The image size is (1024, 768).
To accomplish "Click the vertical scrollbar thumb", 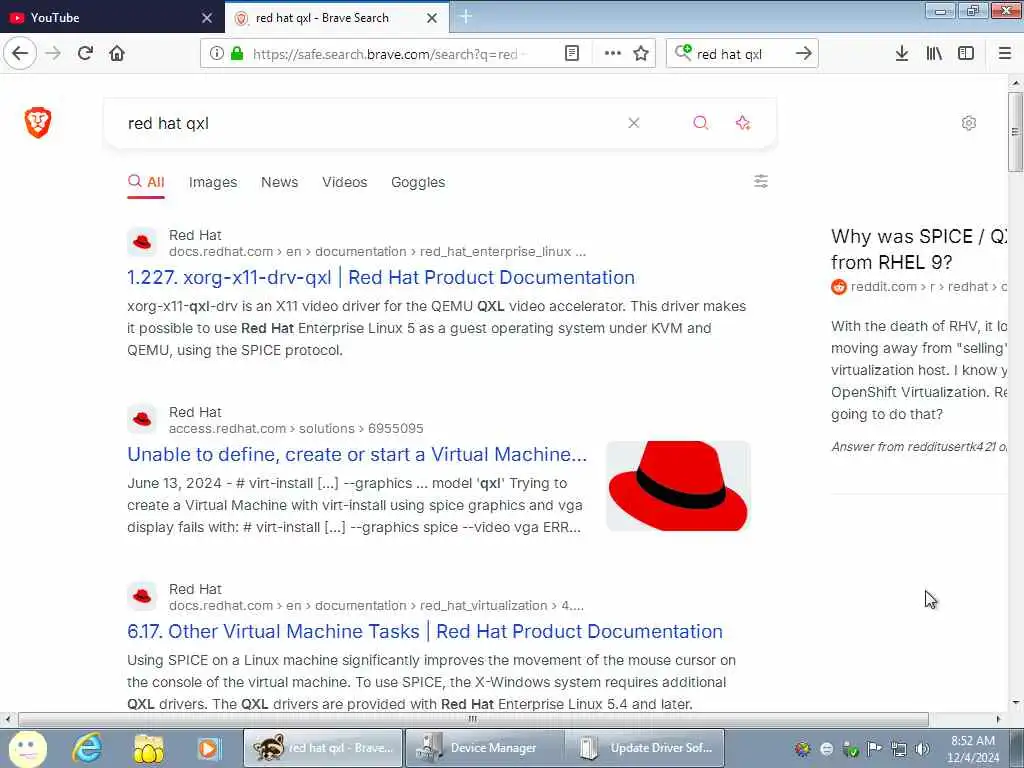I will point(1015,131).
